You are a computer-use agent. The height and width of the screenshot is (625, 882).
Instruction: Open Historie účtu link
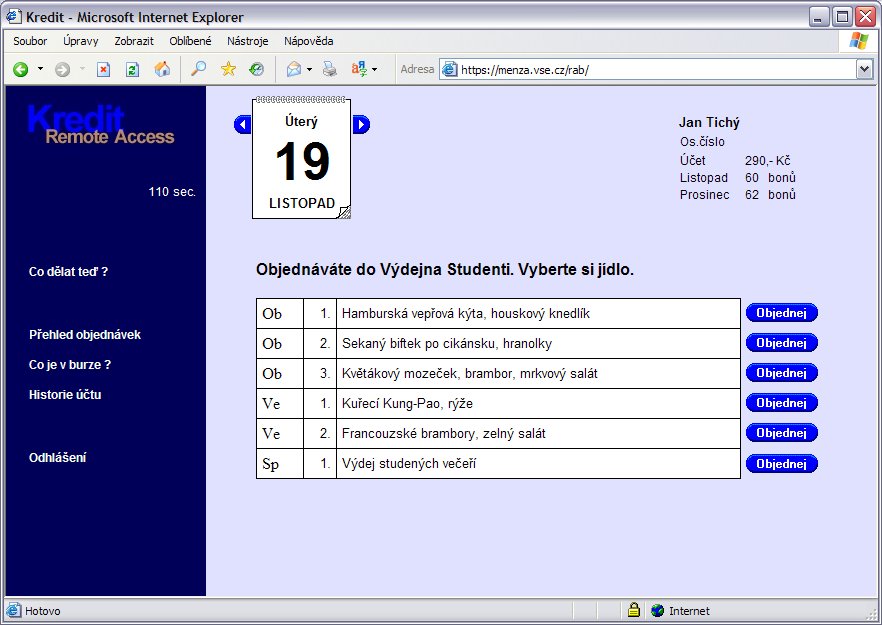65,395
